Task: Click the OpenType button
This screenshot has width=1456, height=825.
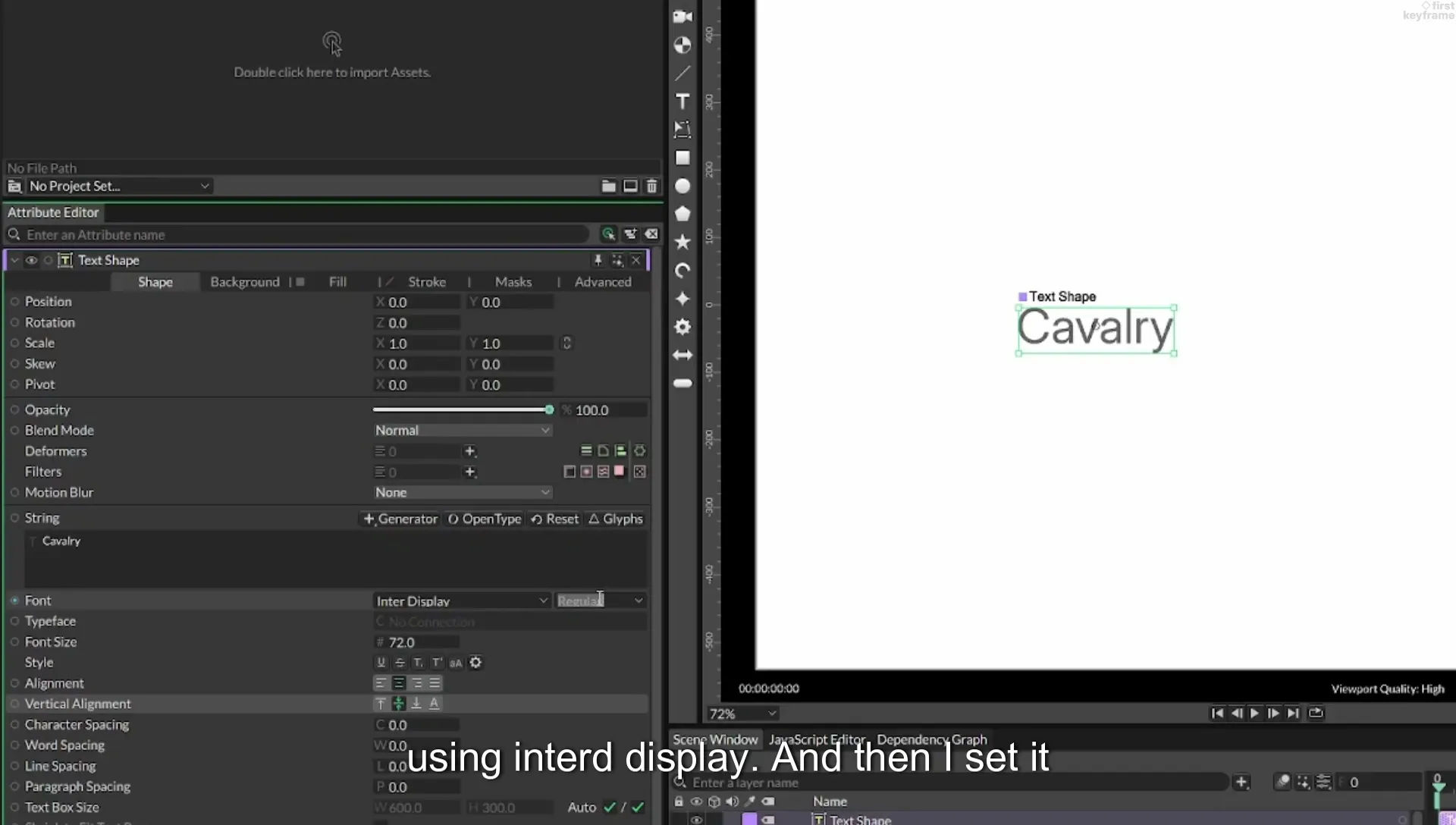Action: 485,519
